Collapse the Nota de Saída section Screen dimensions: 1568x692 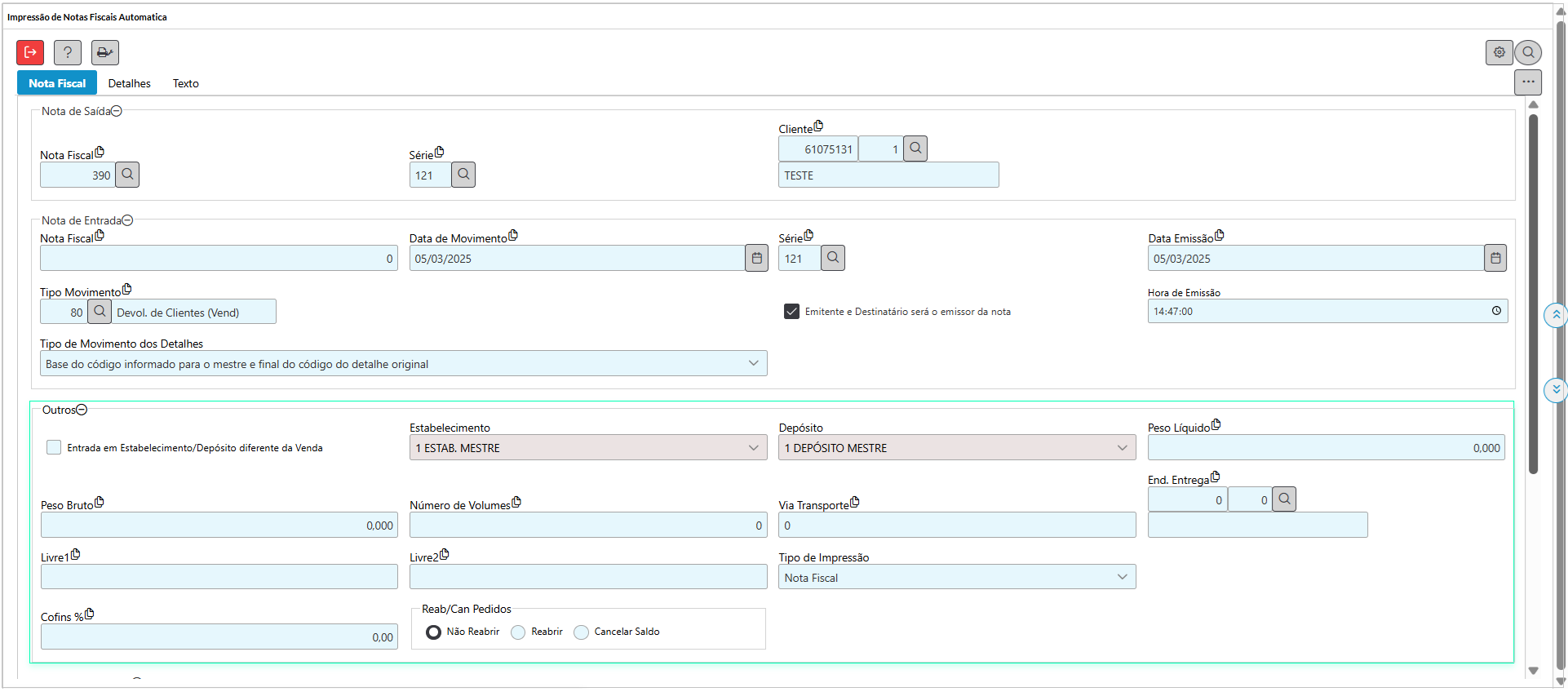click(117, 111)
